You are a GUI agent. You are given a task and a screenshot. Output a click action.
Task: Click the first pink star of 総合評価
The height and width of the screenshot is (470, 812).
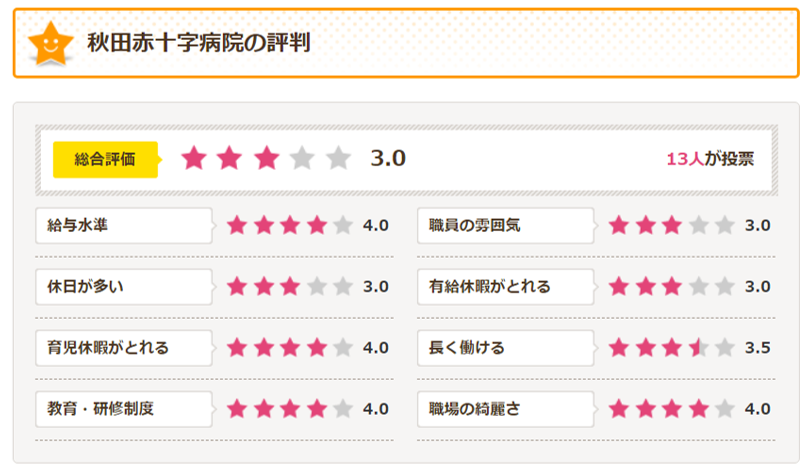coord(193,158)
